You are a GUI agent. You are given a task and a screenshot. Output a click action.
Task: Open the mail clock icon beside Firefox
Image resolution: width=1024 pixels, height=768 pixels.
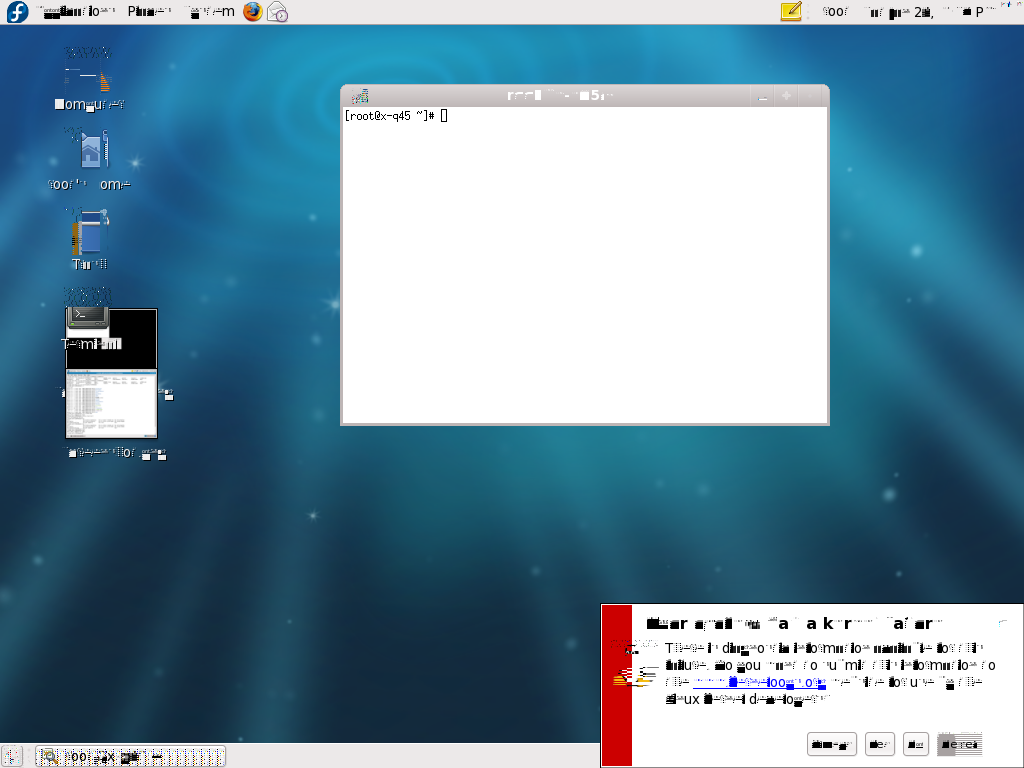(x=277, y=12)
